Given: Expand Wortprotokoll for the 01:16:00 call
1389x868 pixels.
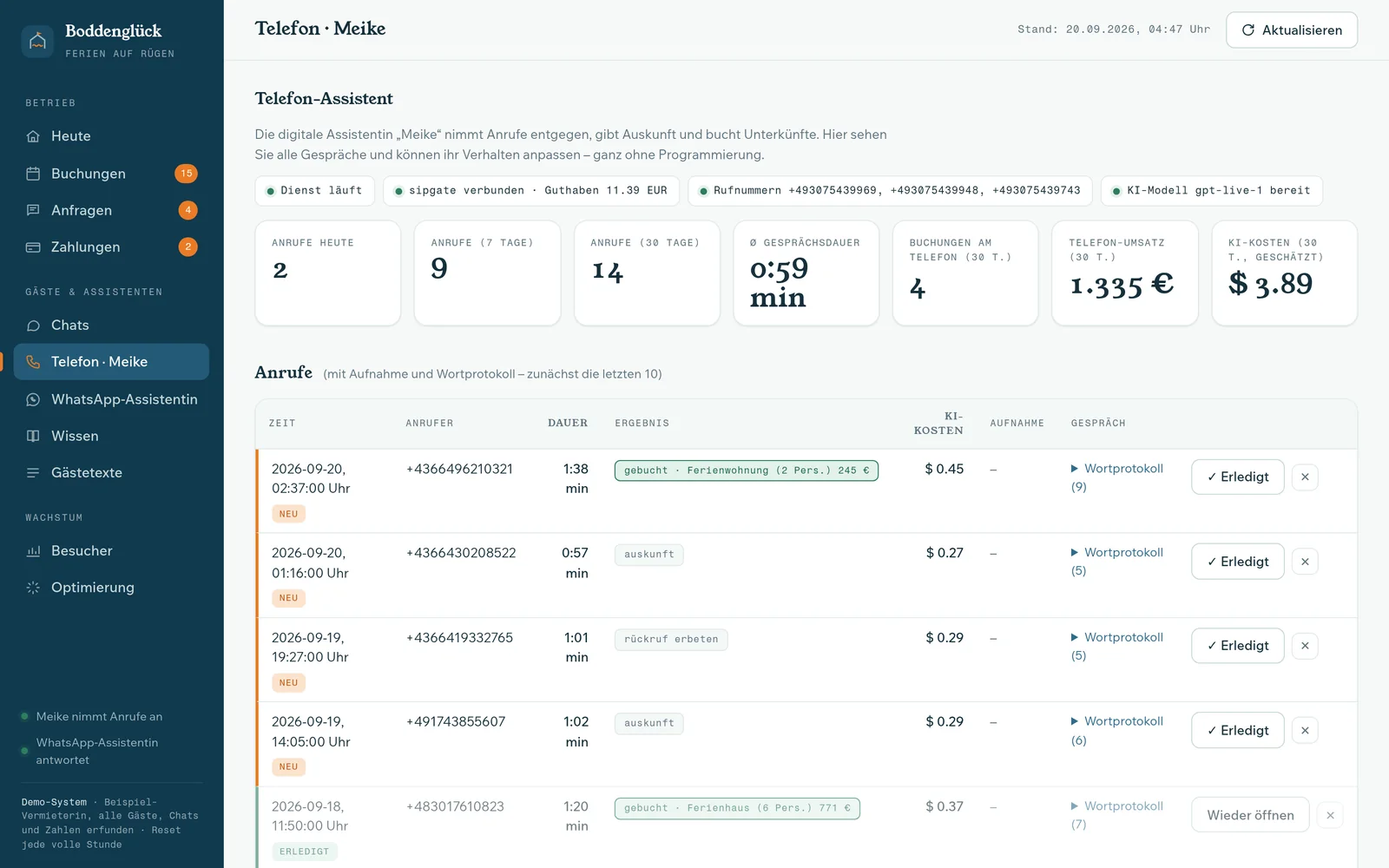Looking at the screenshot, I should click(x=1117, y=562).
